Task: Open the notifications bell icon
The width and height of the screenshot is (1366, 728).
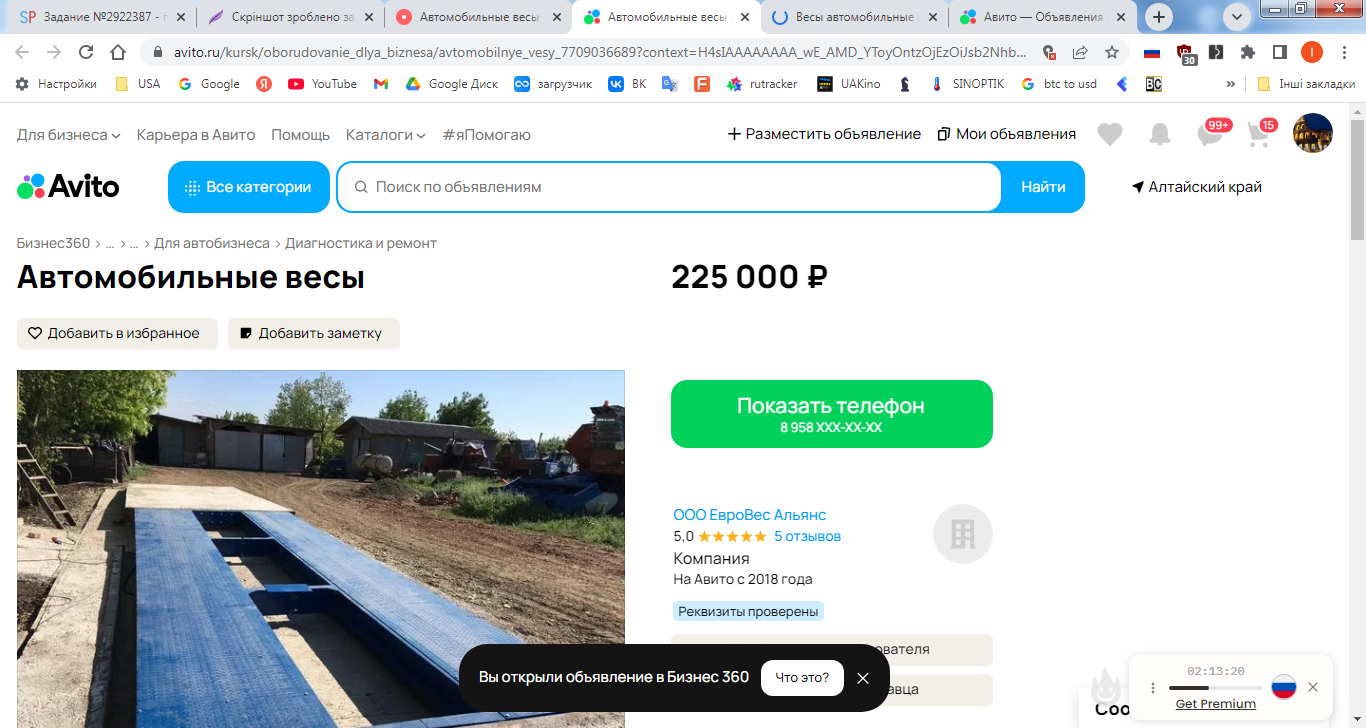Action: (x=1159, y=134)
